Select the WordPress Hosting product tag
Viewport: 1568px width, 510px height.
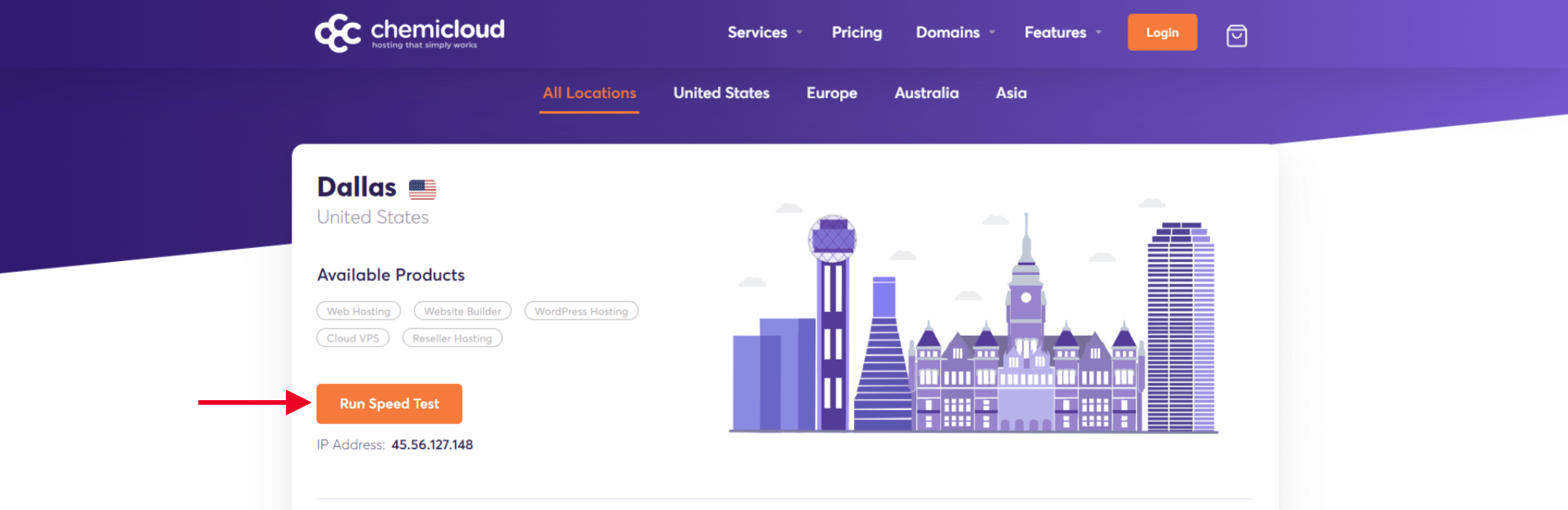point(581,311)
